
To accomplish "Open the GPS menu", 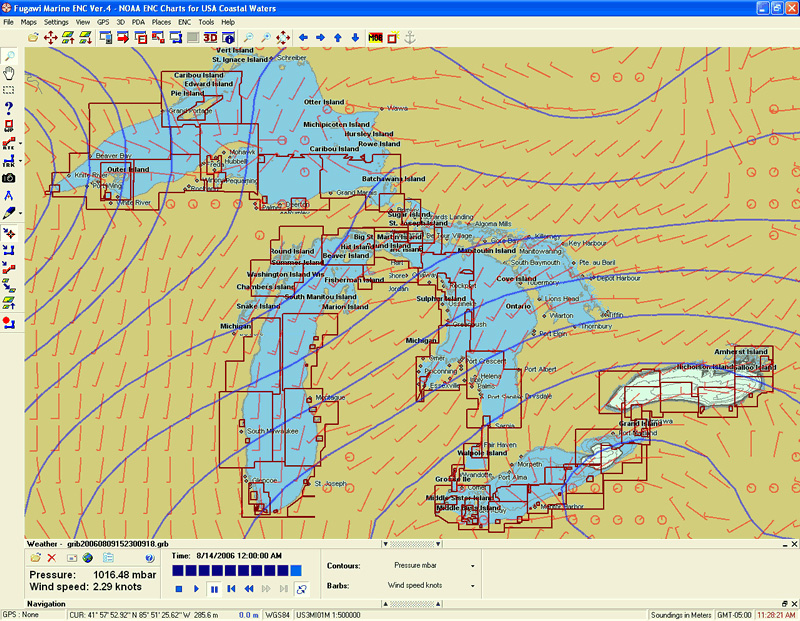I will pos(103,22).
